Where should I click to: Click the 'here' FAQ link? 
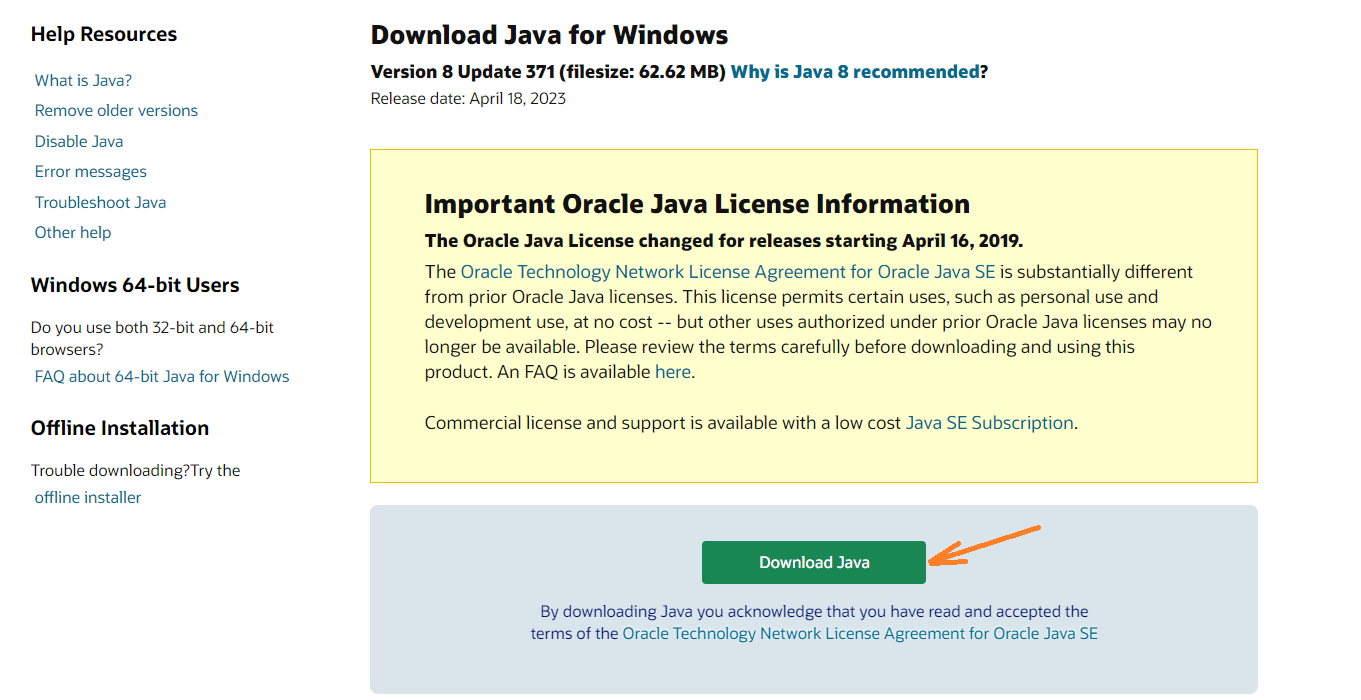click(672, 372)
